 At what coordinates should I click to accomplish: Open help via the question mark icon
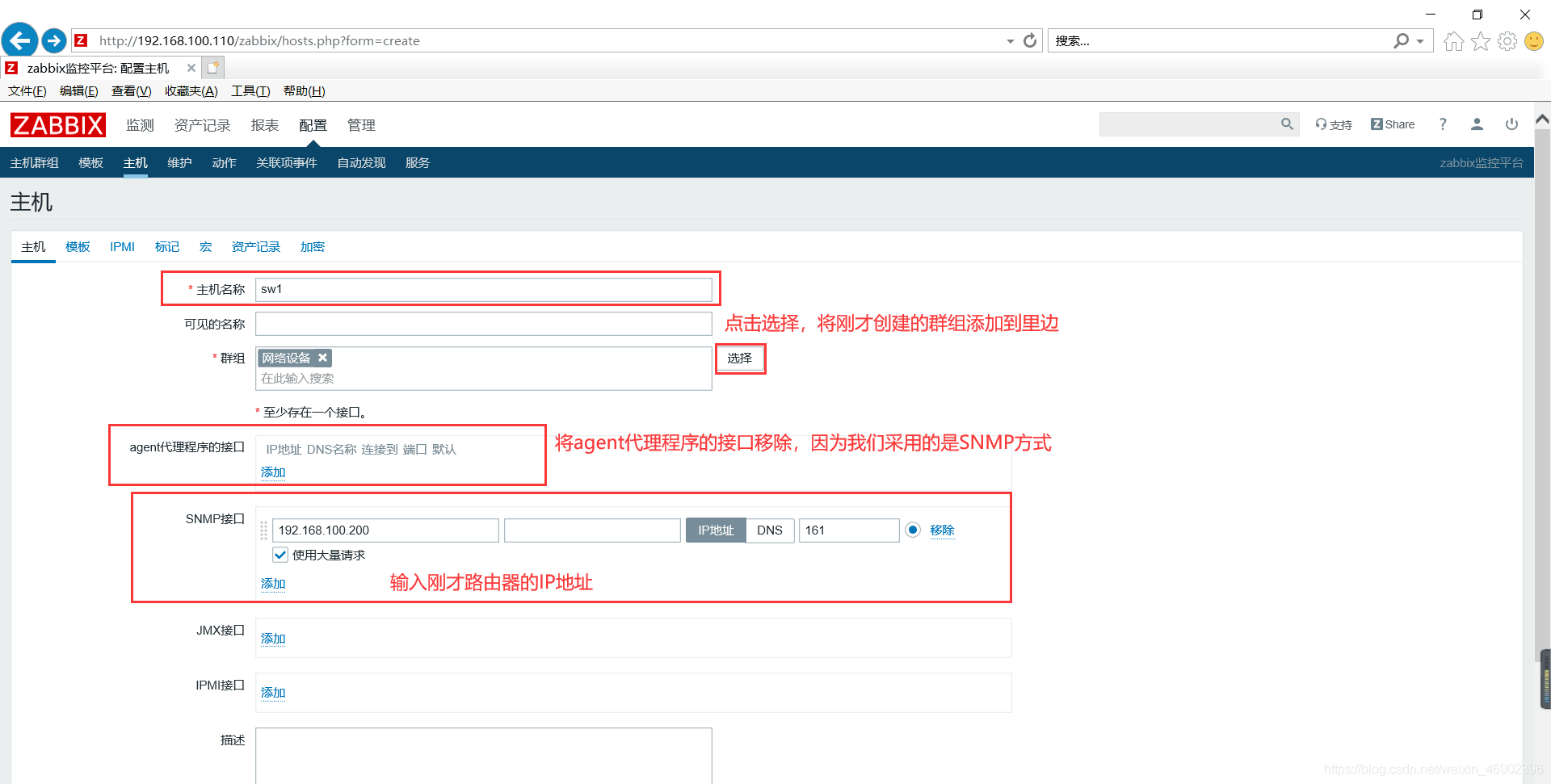coord(1443,124)
